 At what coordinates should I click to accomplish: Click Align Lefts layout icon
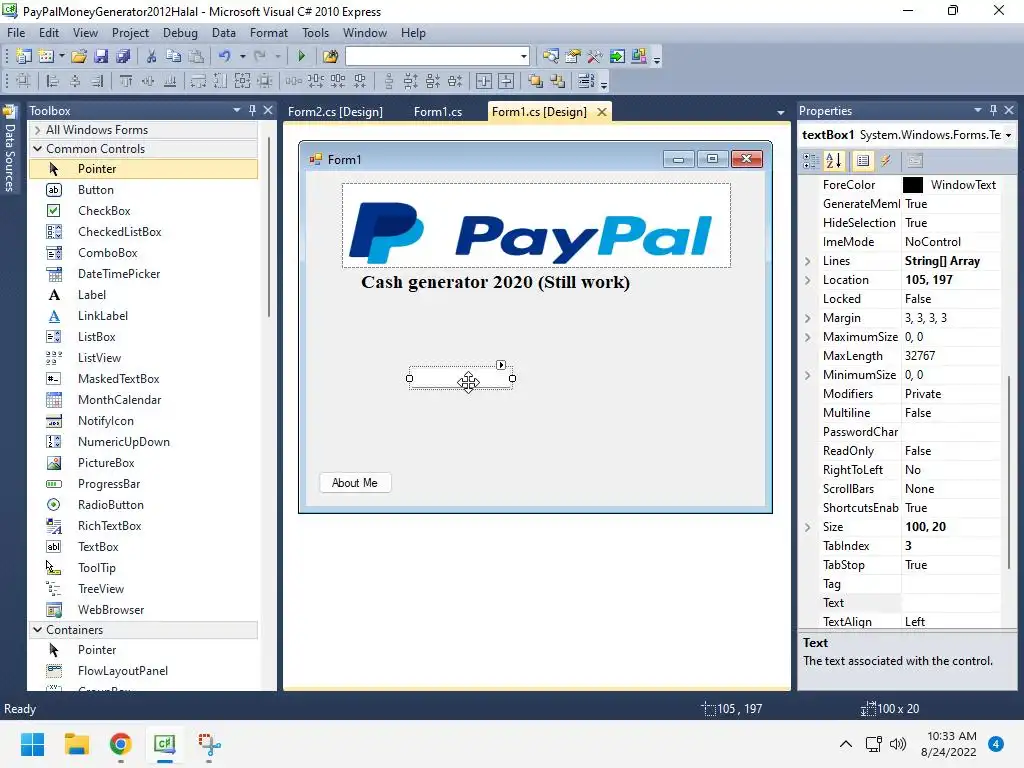click(x=53, y=81)
